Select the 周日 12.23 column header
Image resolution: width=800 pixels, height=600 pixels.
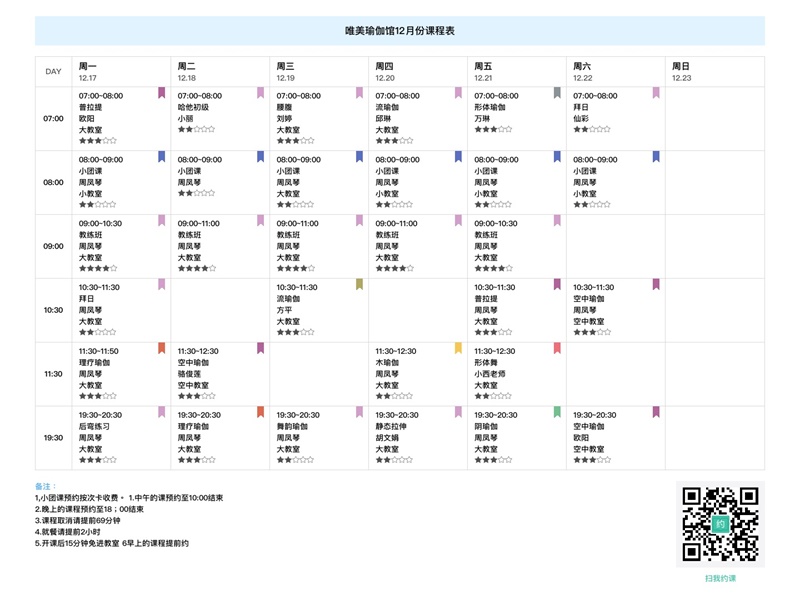(714, 71)
